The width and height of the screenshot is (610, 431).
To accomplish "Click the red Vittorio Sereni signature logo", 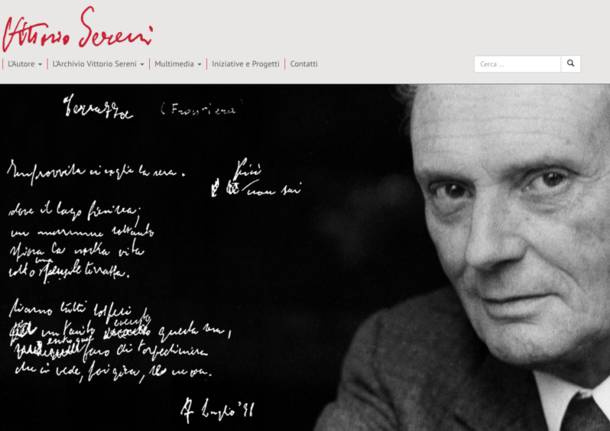I will (x=77, y=30).
